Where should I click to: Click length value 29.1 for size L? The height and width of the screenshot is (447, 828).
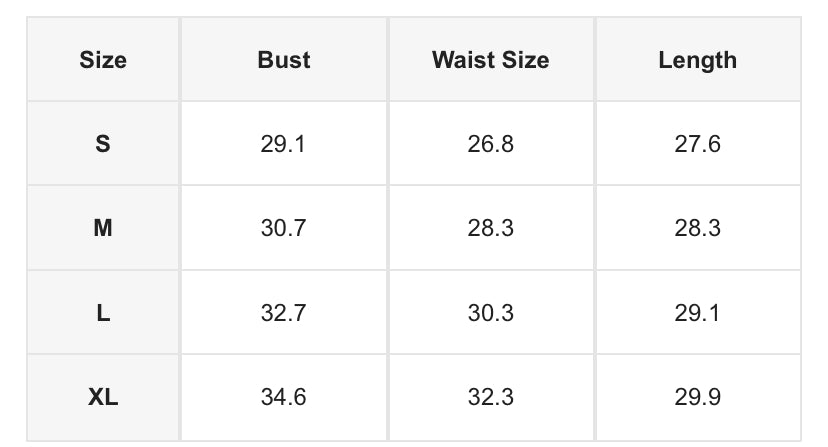click(x=697, y=313)
